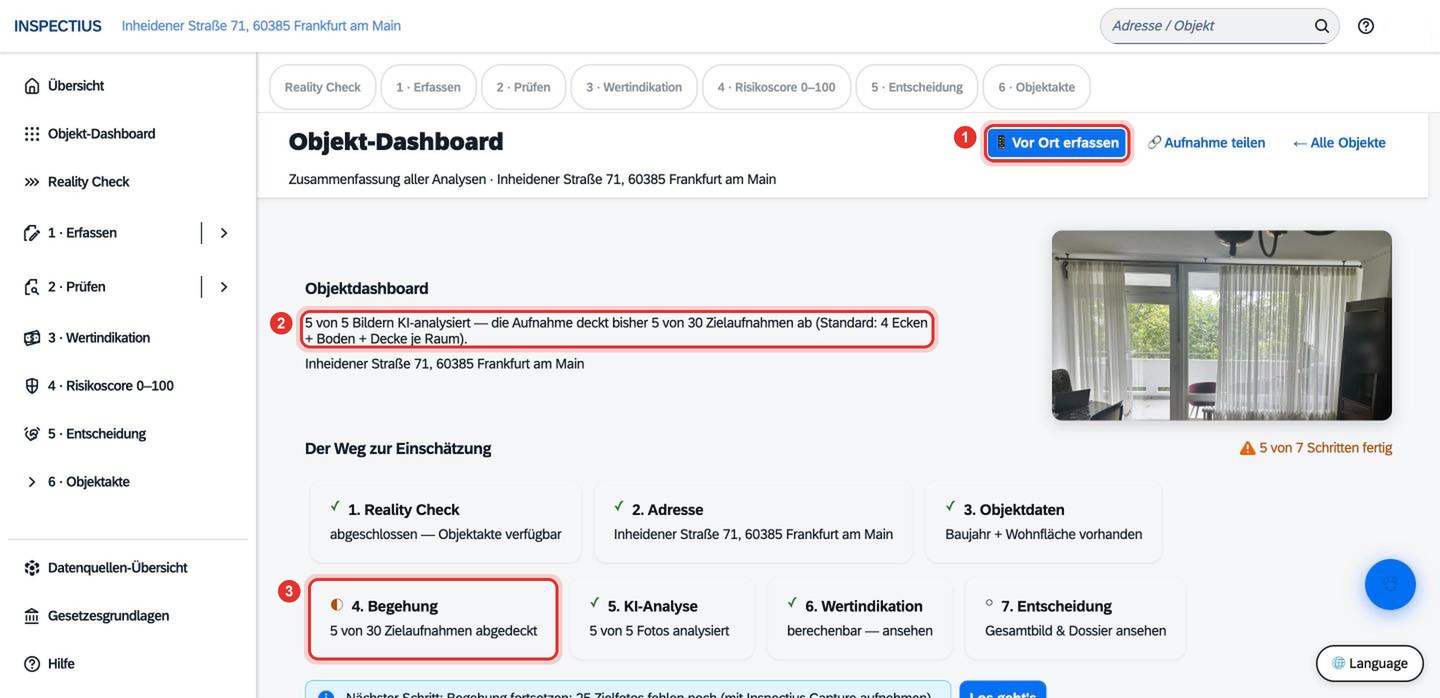Click the address link in header
Screen dimensions: 1440x698
261,26
